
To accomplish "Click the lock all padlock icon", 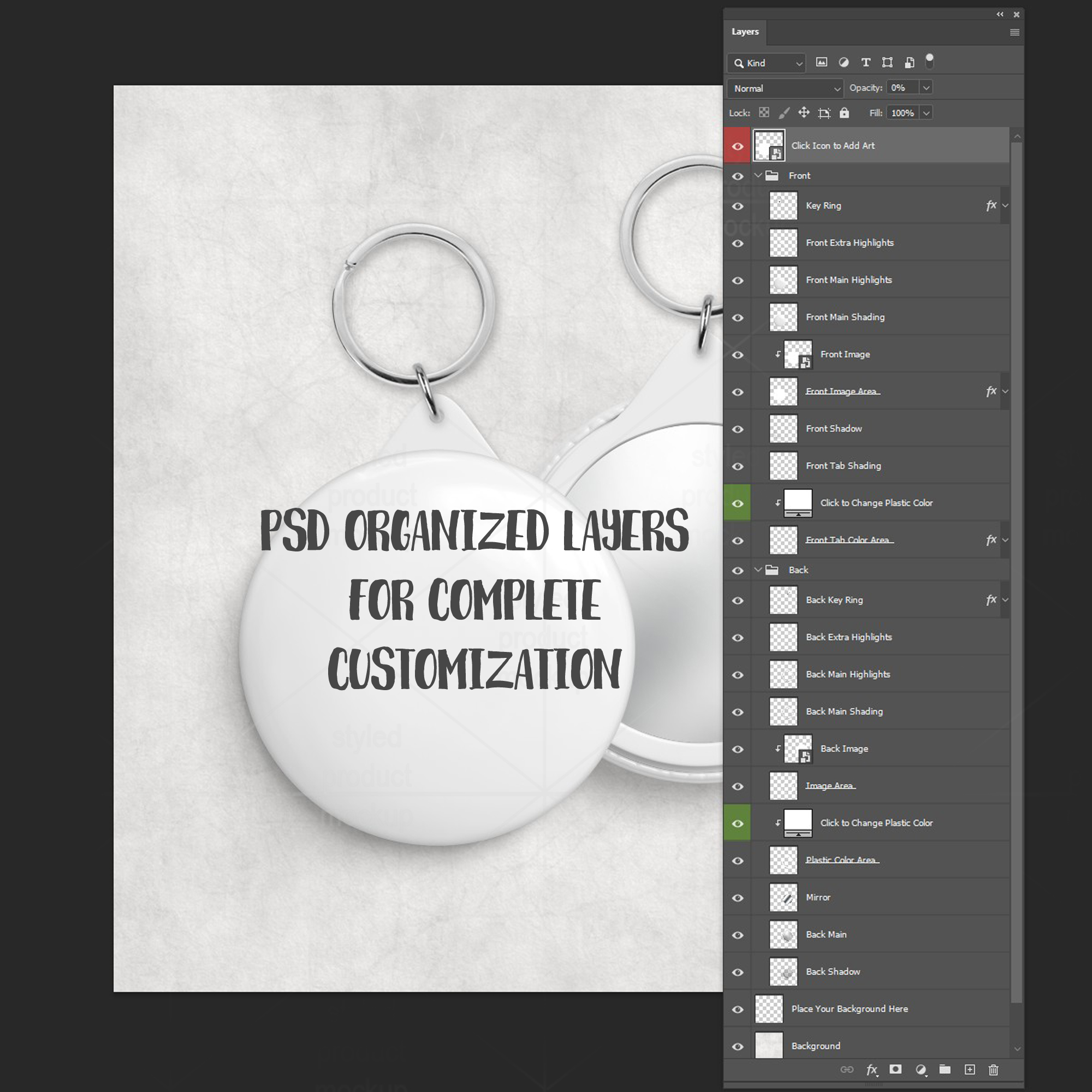I will 844,112.
